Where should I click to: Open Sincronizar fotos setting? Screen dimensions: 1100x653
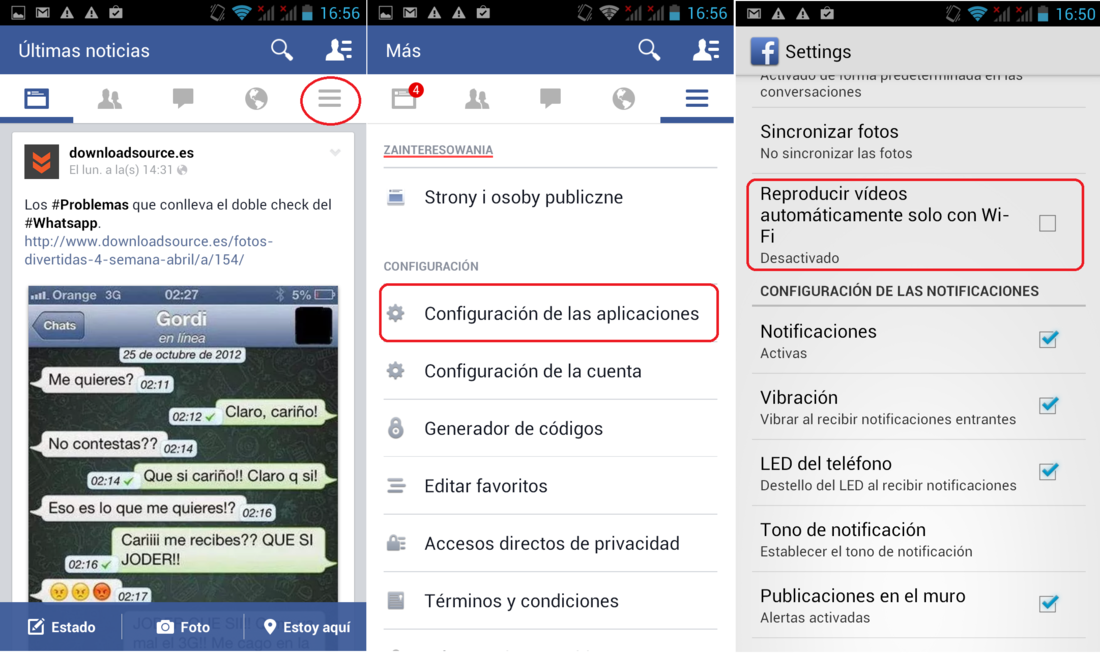pyautogui.click(x=918, y=141)
